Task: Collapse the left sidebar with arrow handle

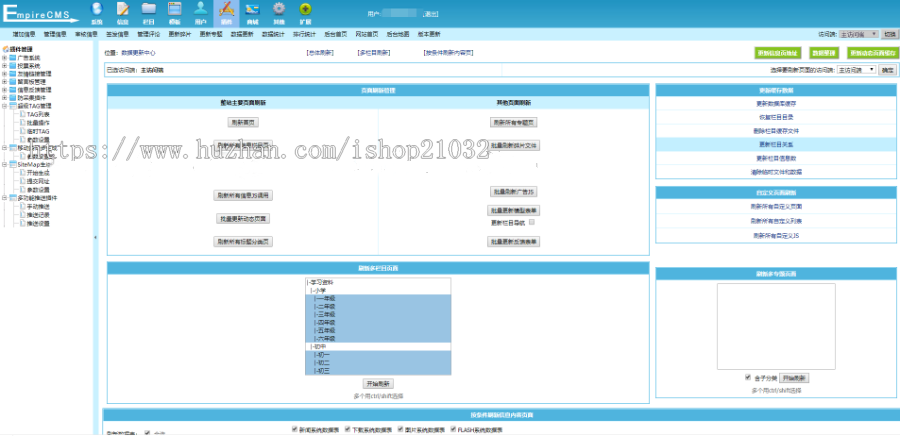Action: (95, 237)
